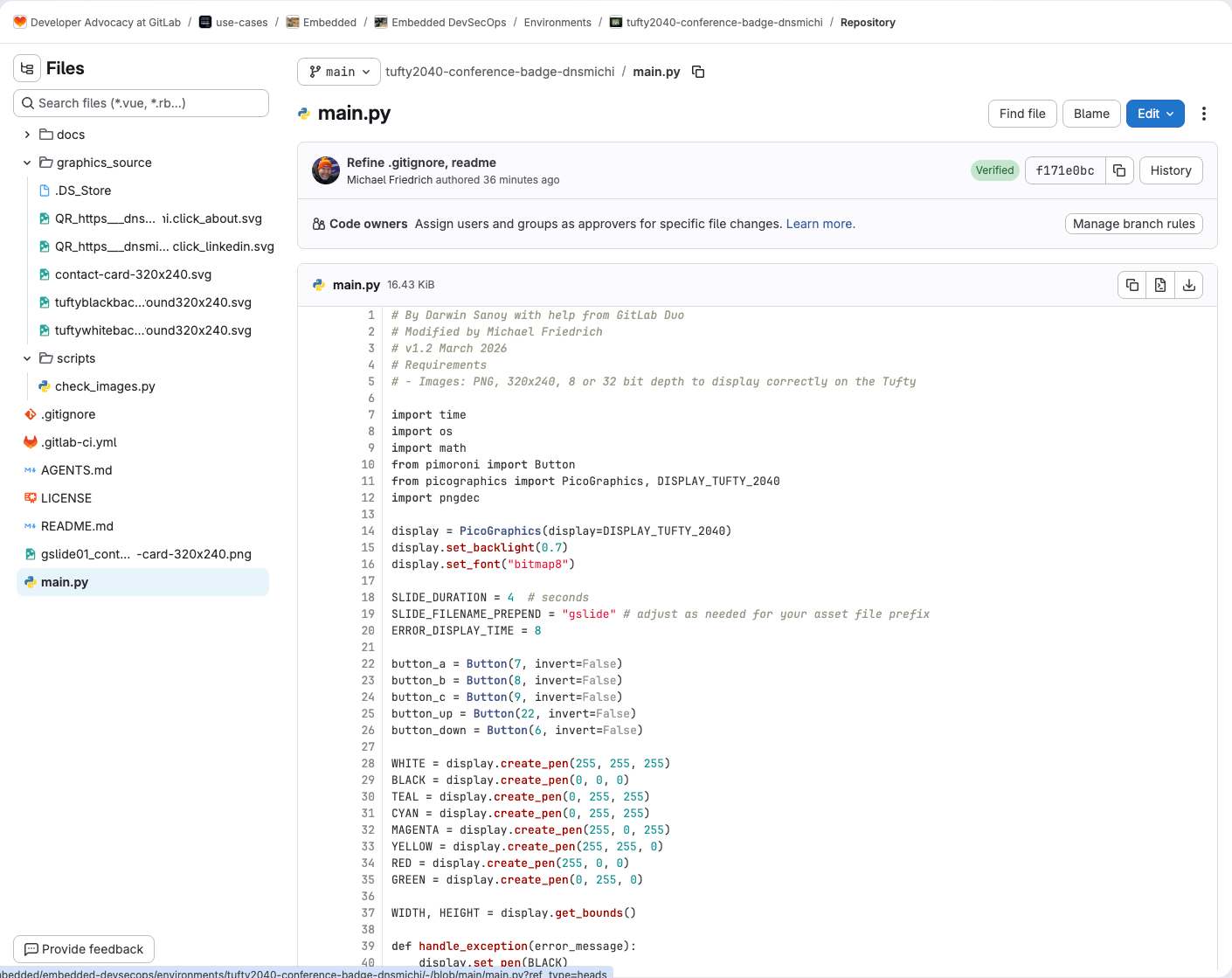Collapse the scripts folder

27,358
